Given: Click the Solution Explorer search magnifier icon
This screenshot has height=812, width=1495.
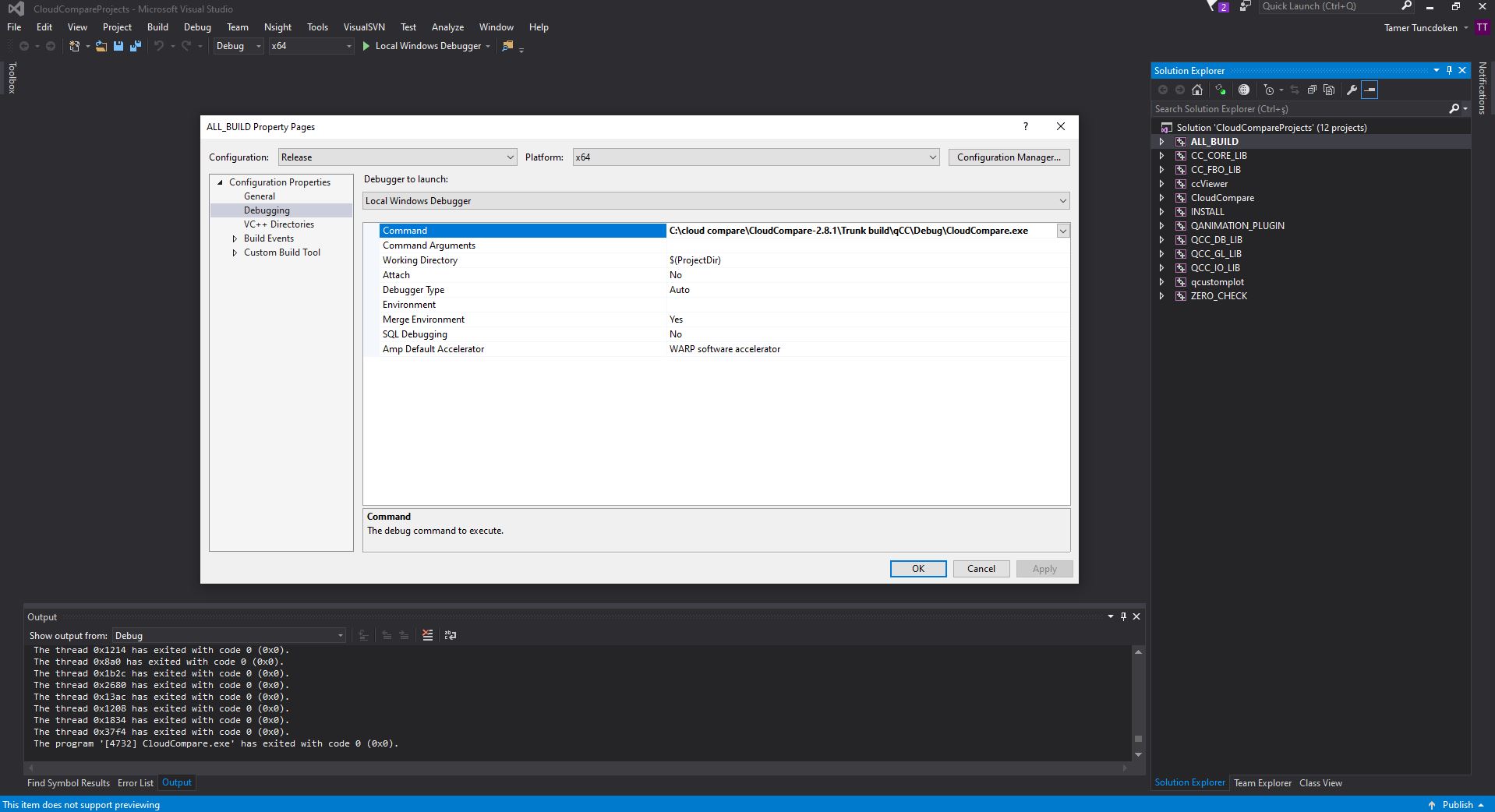Looking at the screenshot, I should point(1454,109).
